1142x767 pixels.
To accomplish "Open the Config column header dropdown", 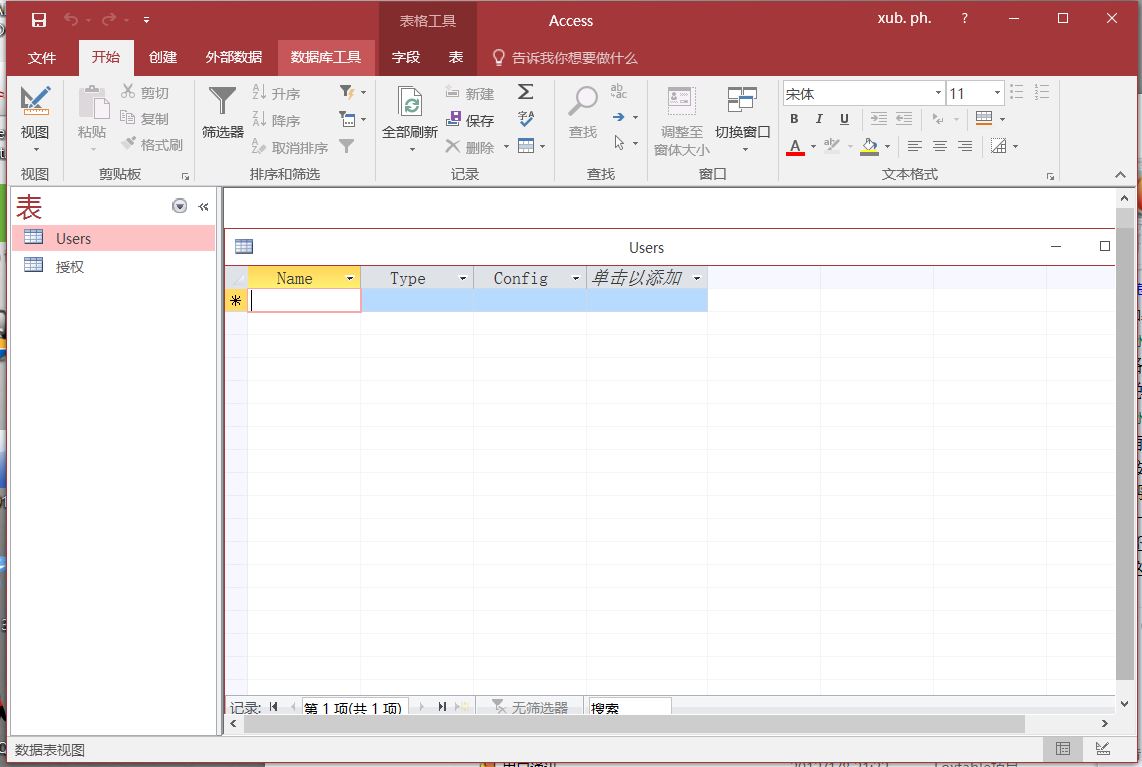I will coord(575,278).
